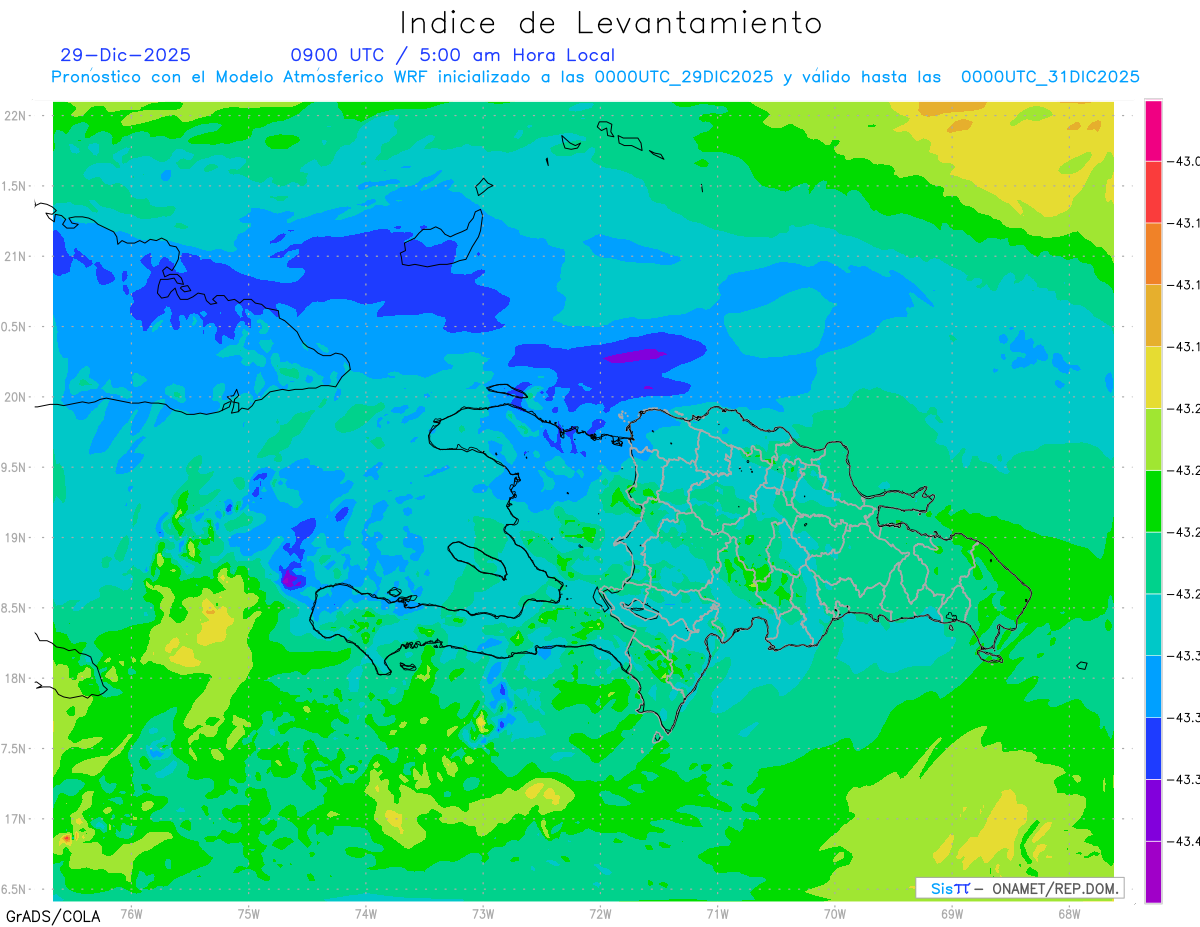
Task: Click the '-43.0' color bar value
Action: 1185,161
